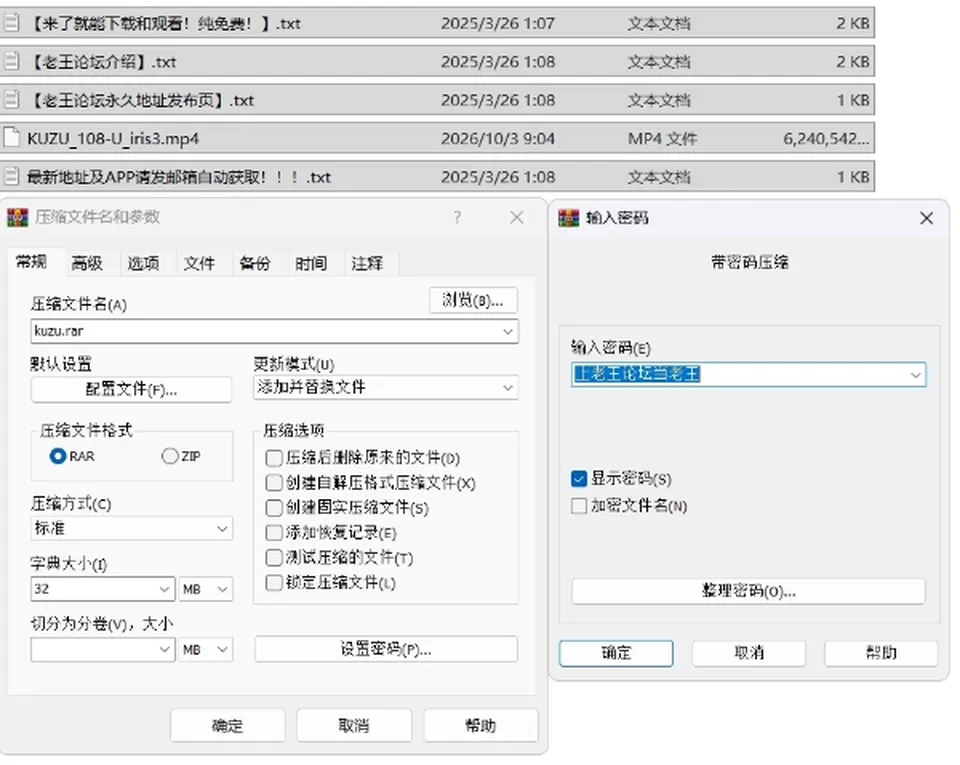Click the WinRAR icon in password dialog title bar
Screen dimensions: 960x765
pos(568,218)
